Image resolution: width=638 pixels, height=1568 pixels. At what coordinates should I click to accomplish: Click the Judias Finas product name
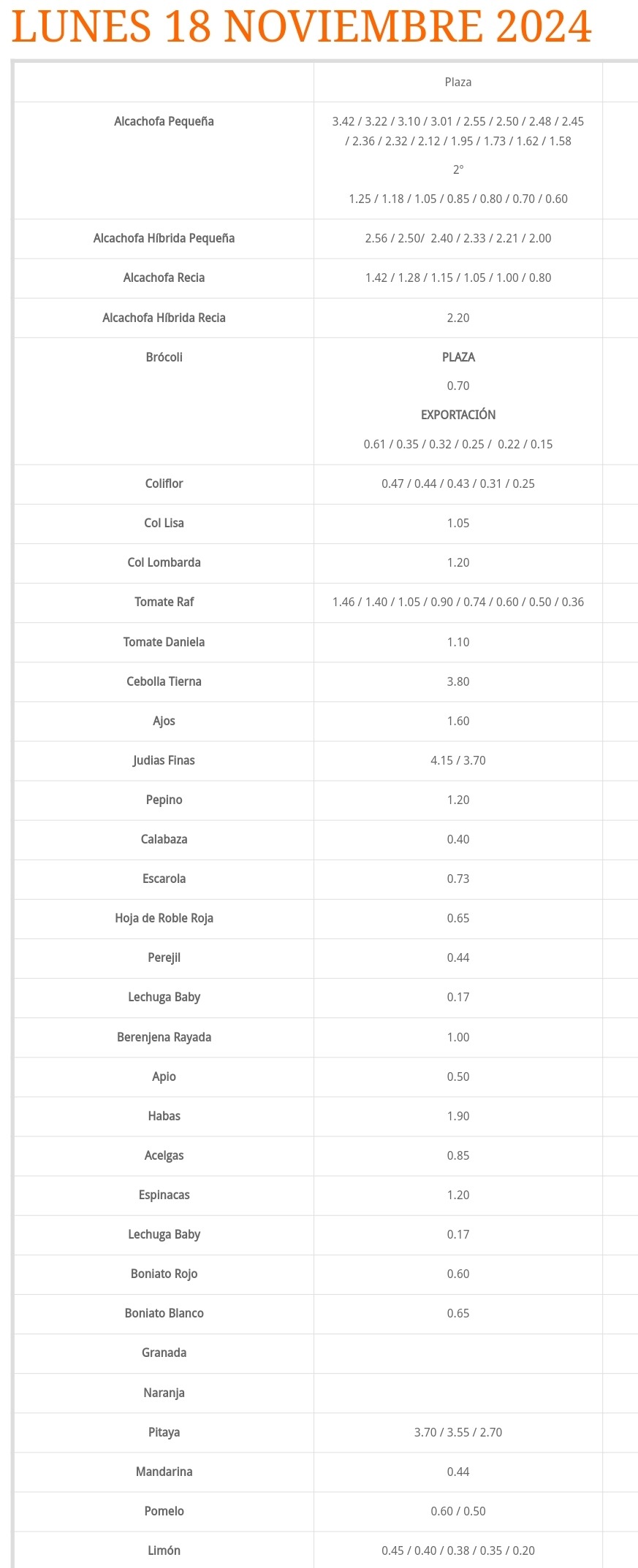(x=164, y=760)
